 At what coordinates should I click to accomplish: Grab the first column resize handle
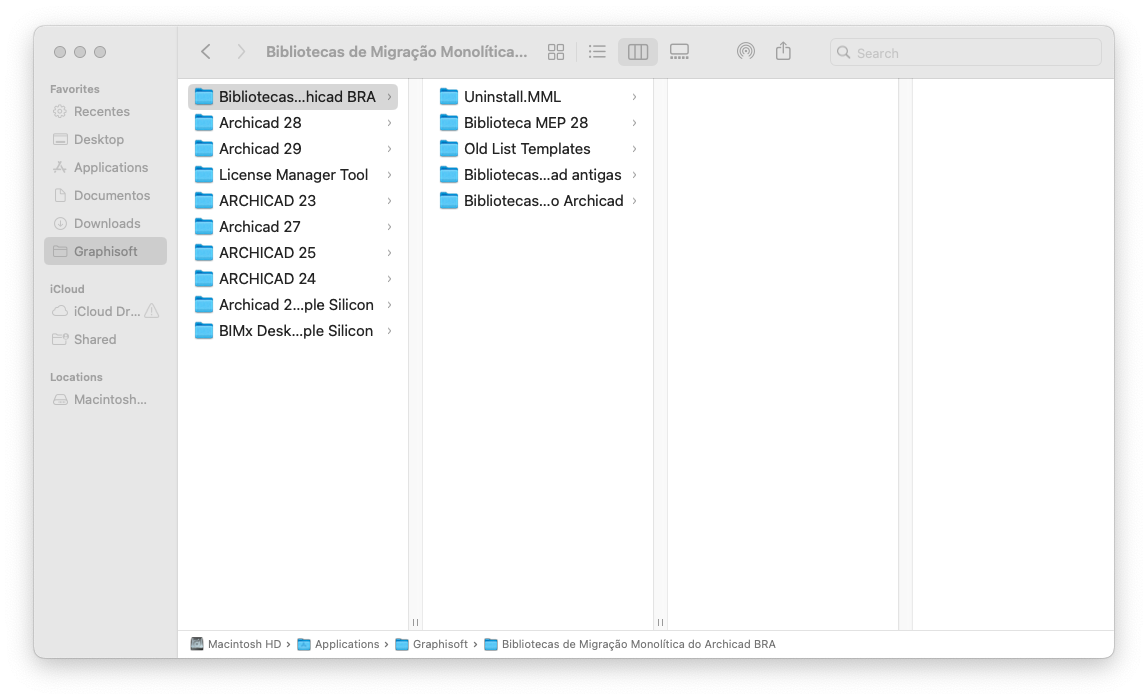point(415,622)
